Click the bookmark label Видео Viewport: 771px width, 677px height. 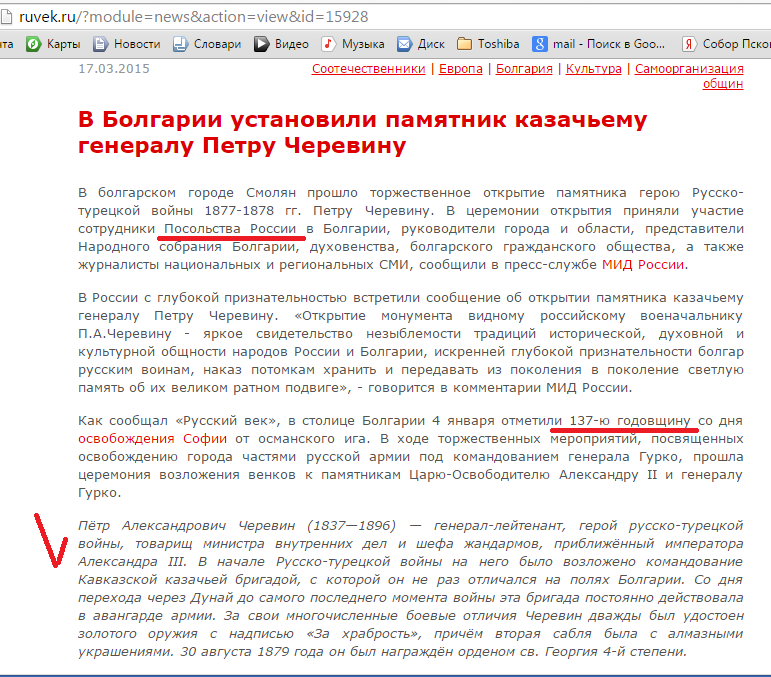pyautogui.click(x=292, y=44)
